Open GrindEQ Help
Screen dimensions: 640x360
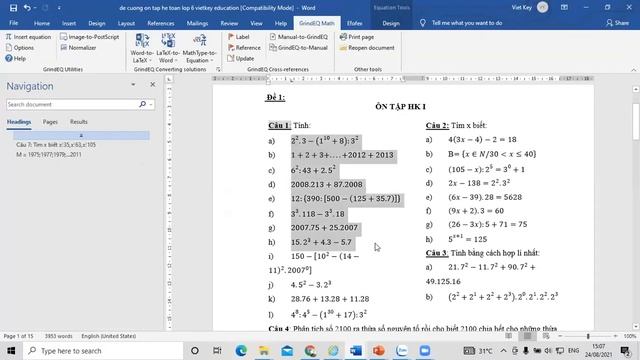[16, 58]
